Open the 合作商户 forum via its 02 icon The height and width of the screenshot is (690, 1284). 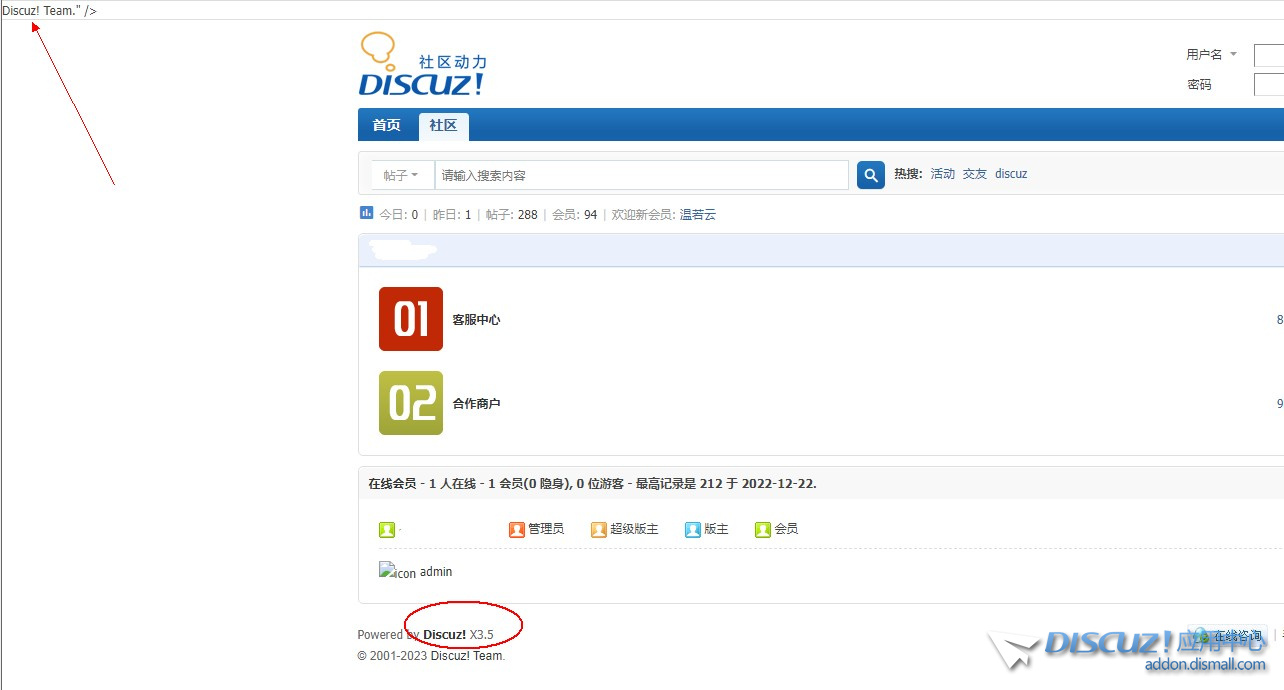(410, 402)
